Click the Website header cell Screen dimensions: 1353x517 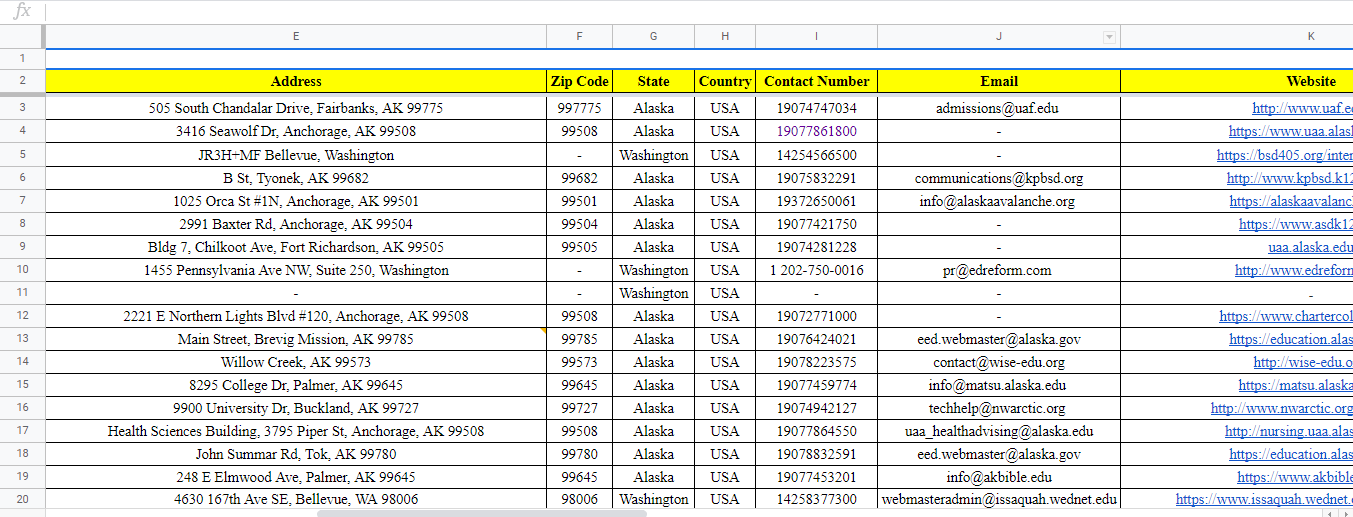click(1236, 81)
